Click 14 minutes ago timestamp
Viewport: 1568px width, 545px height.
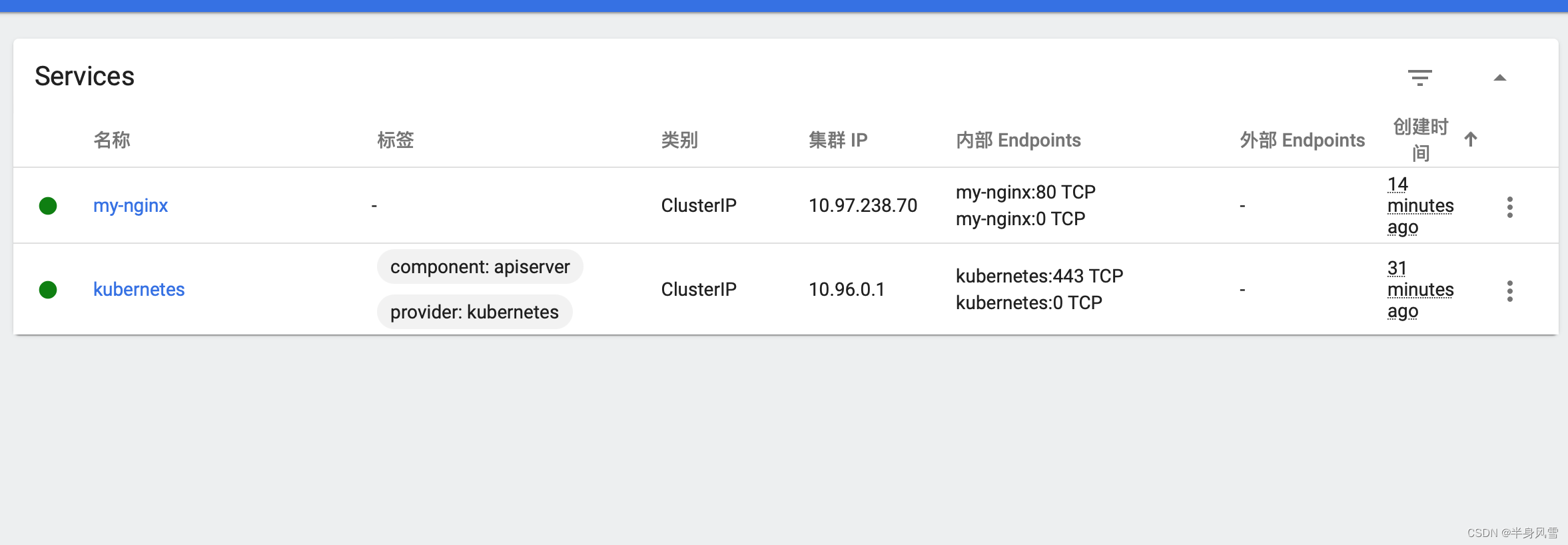click(1420, 206)
